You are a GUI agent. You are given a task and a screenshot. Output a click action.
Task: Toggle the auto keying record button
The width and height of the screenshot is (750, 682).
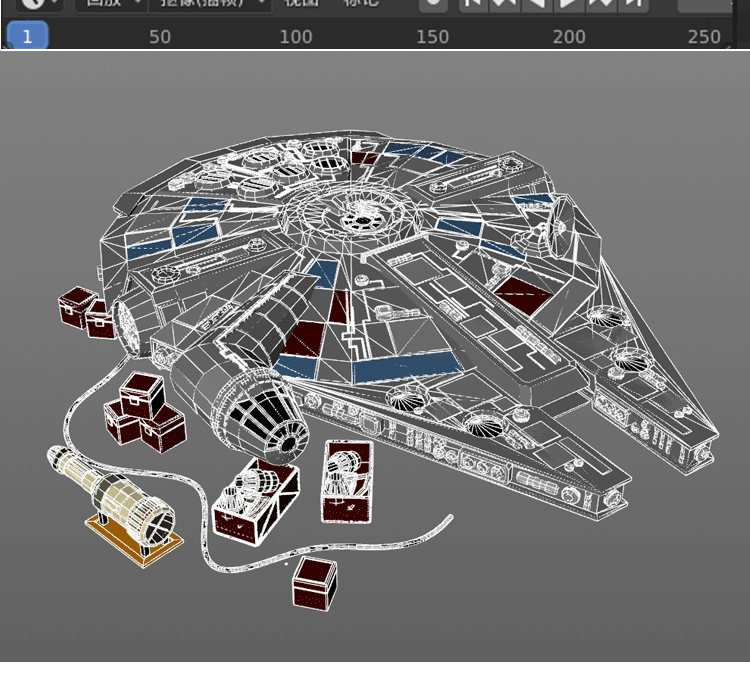(x=433, y=4)
